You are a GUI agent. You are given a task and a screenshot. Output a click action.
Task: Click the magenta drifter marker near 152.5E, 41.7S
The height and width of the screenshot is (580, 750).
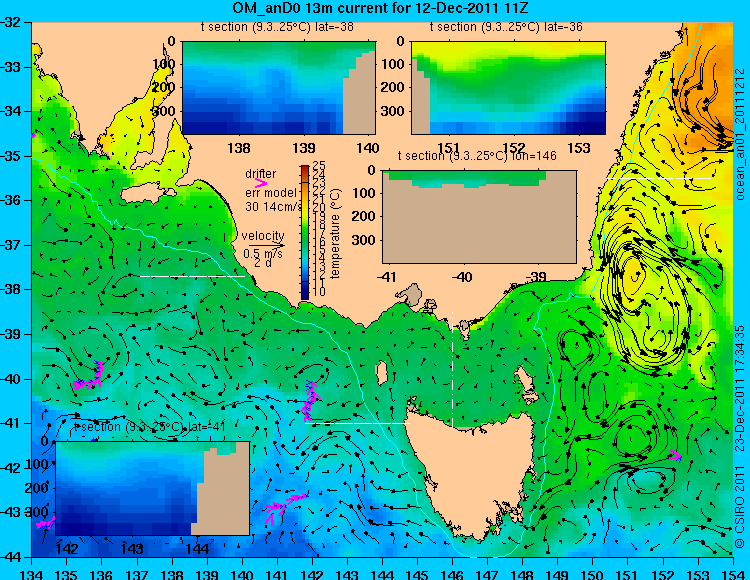(676, 455)
